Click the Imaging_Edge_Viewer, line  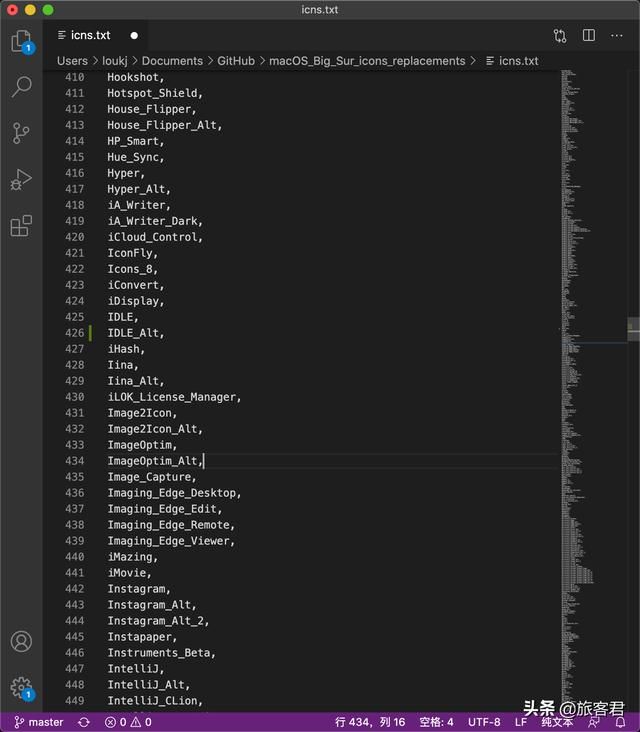pos(170,541)
